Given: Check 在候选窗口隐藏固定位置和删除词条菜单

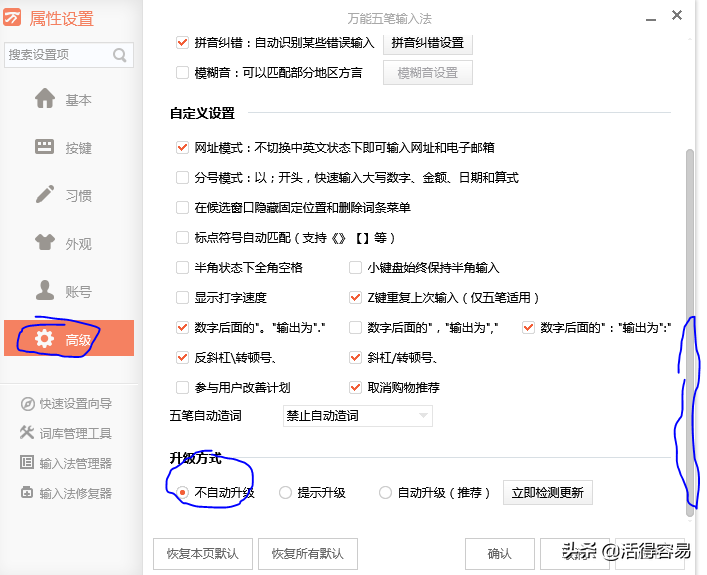Looking at the screenshot, I should coord(182,207).
